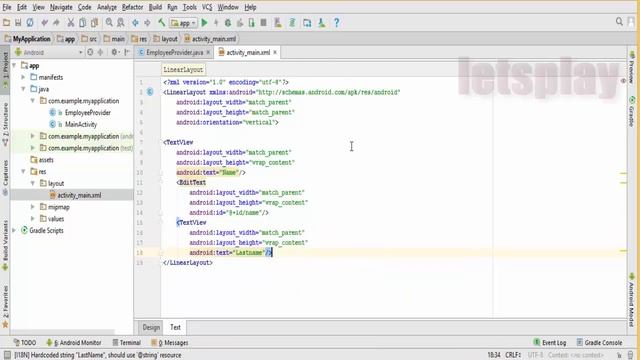
Task: Open the Gradle Console
Action: click(599, 343)
